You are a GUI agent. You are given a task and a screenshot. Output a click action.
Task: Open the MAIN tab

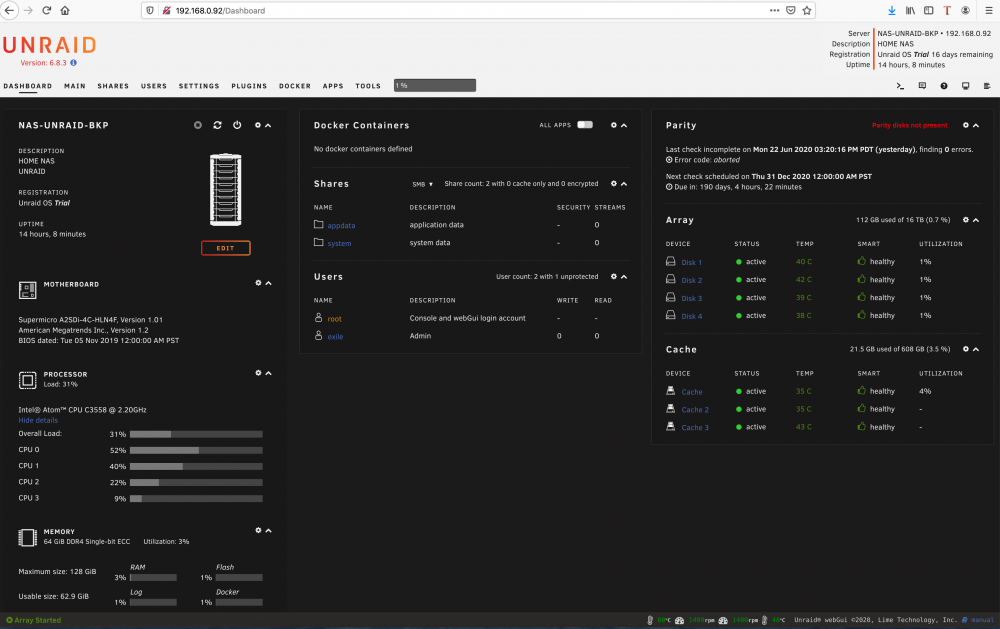[x=75, y=85]
